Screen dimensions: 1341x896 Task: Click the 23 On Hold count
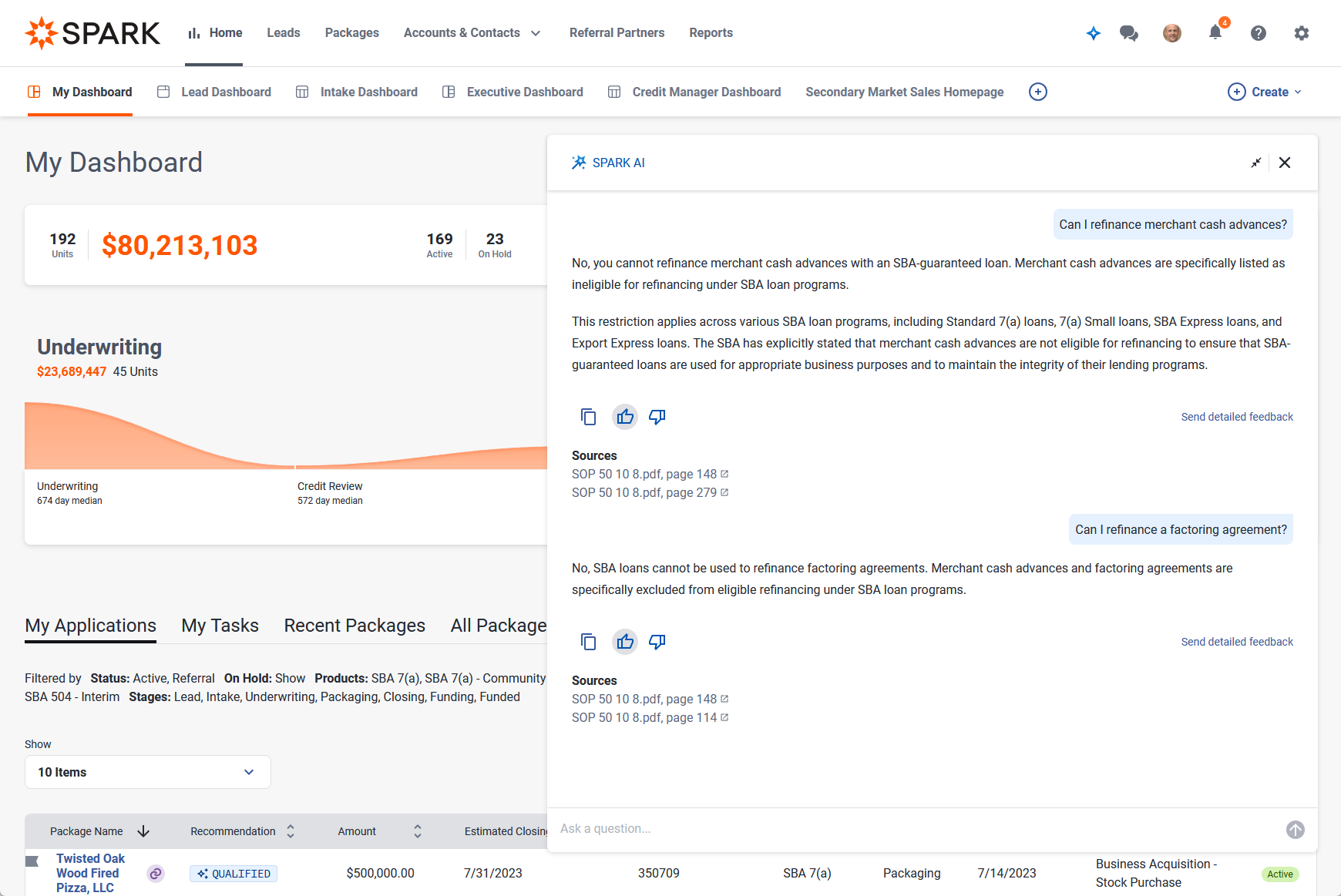[495, 245]
